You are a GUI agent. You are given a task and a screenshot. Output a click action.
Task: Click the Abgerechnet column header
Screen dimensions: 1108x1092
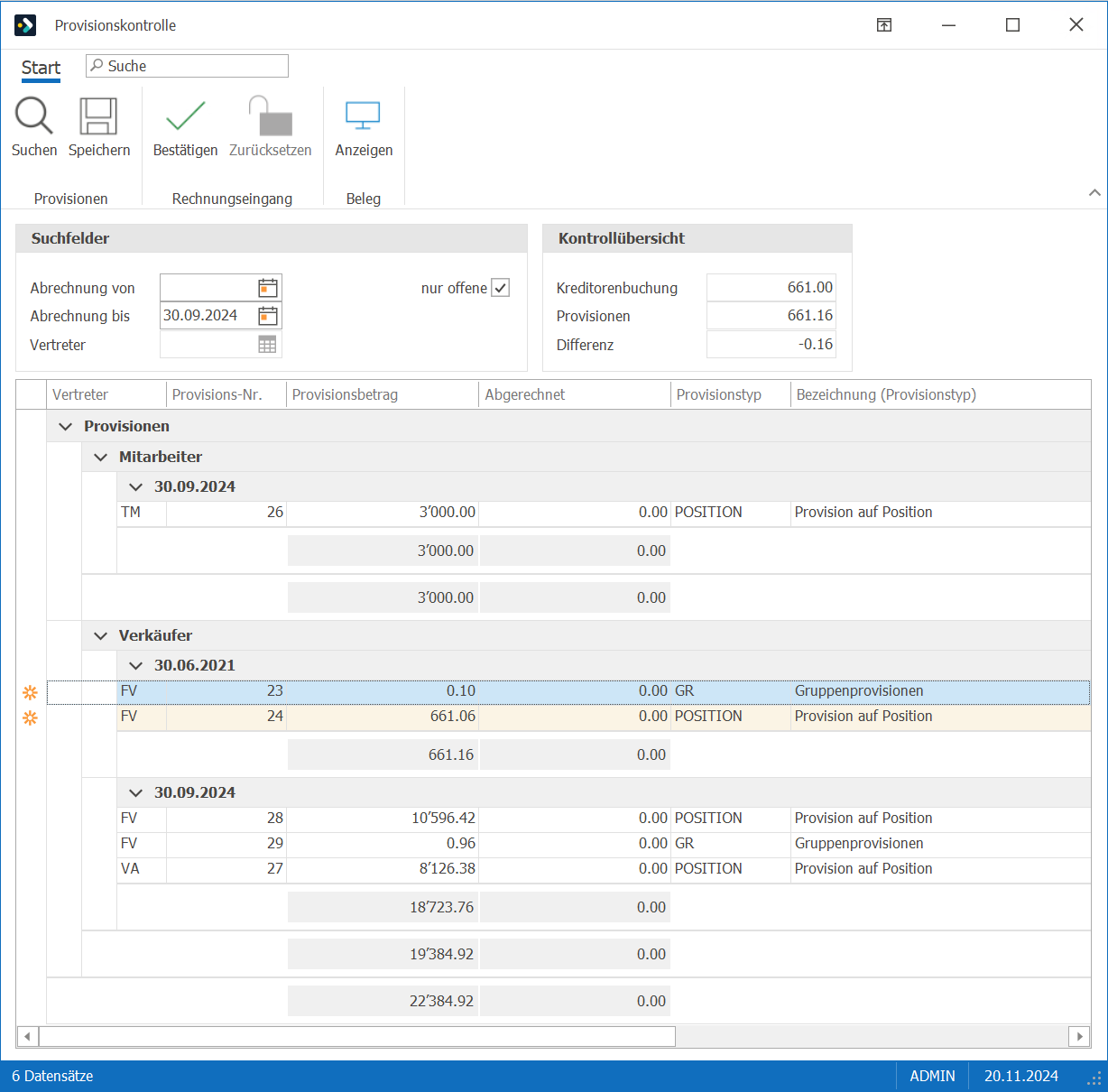(x=575, y=394)
